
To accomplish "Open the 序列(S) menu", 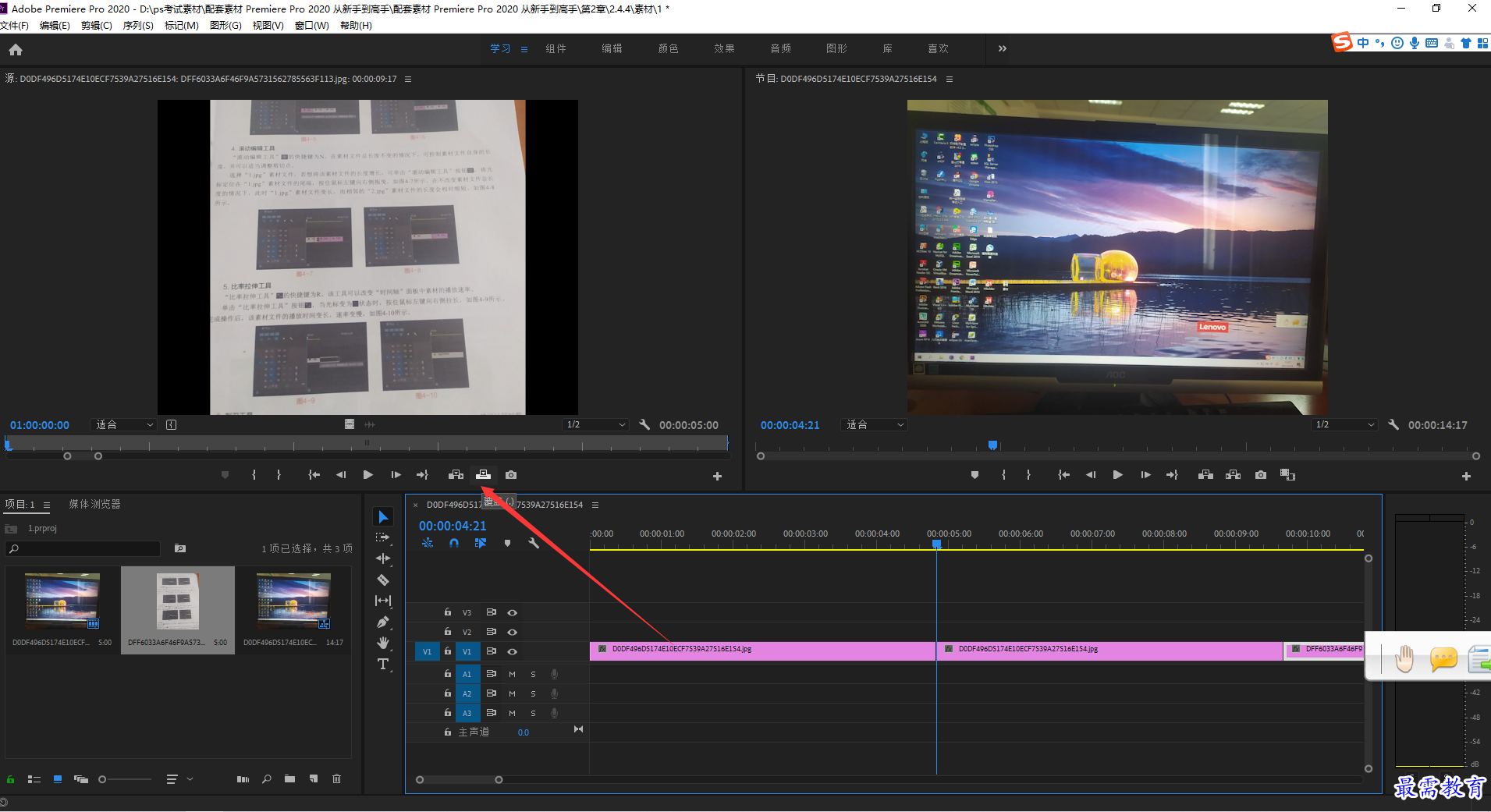I will point(138,25).
